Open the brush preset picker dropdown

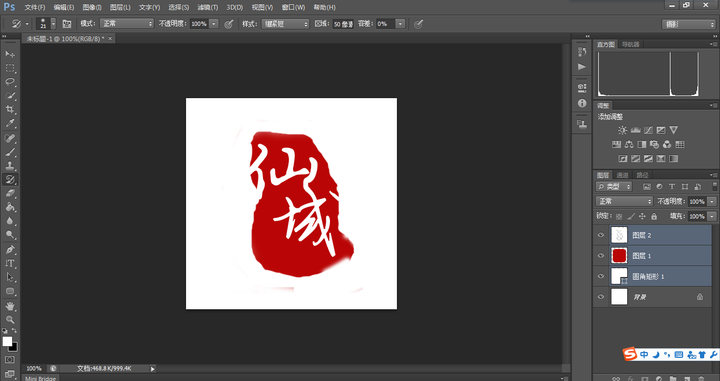(54, 24)
